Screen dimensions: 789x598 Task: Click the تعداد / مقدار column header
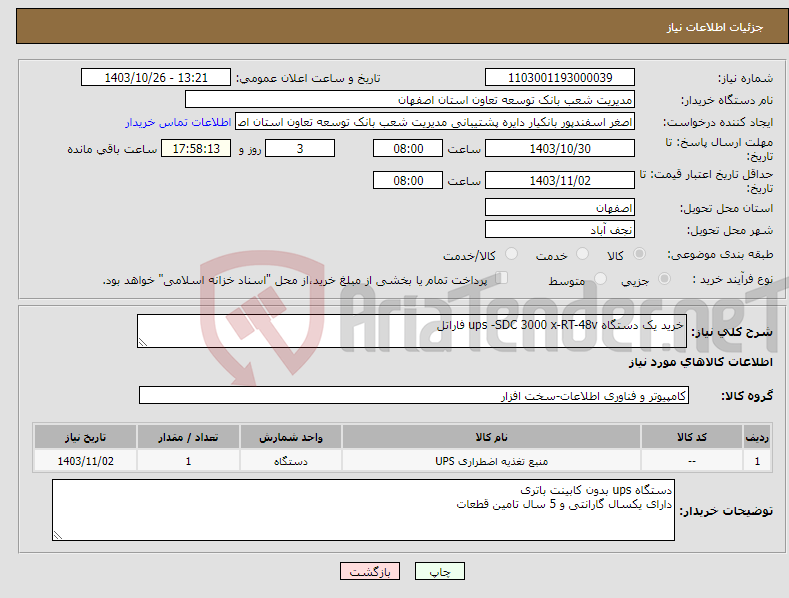click(188, 437)
